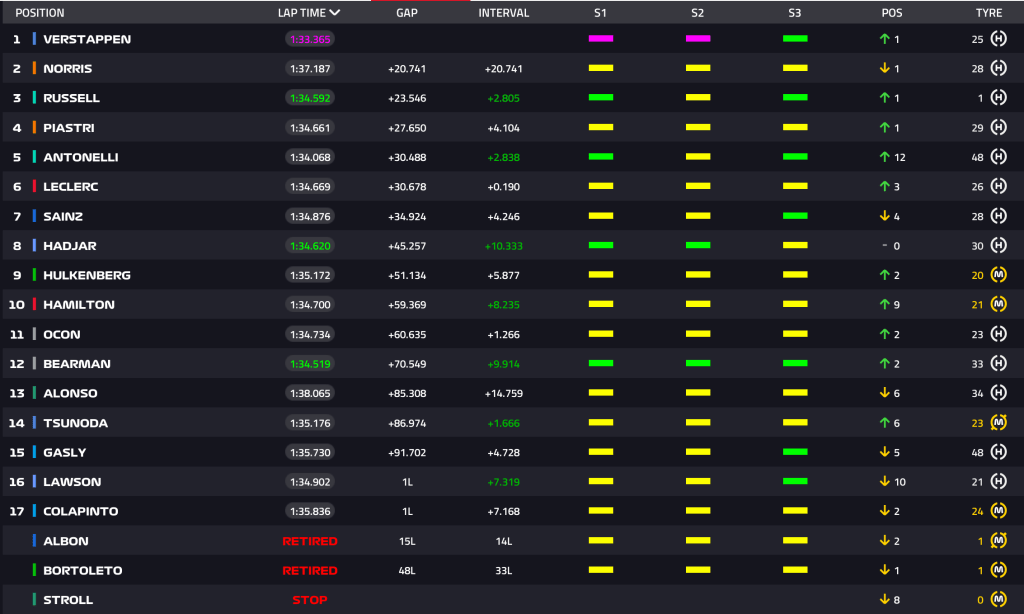Image resolution: width=1024 pixels, height=614 pixels.
Task: Select the BORTOLETO driver name
Action: [82, 570]
